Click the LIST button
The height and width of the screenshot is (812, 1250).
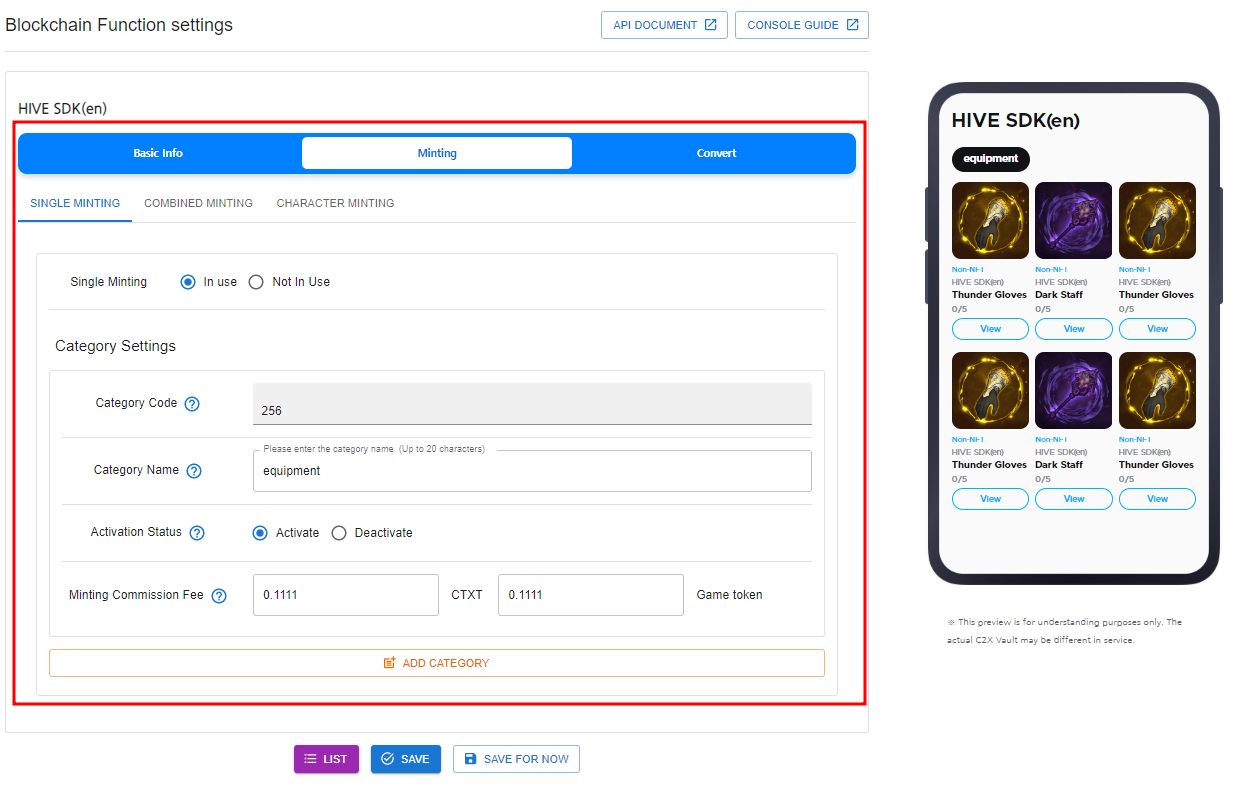pos(326,759)
